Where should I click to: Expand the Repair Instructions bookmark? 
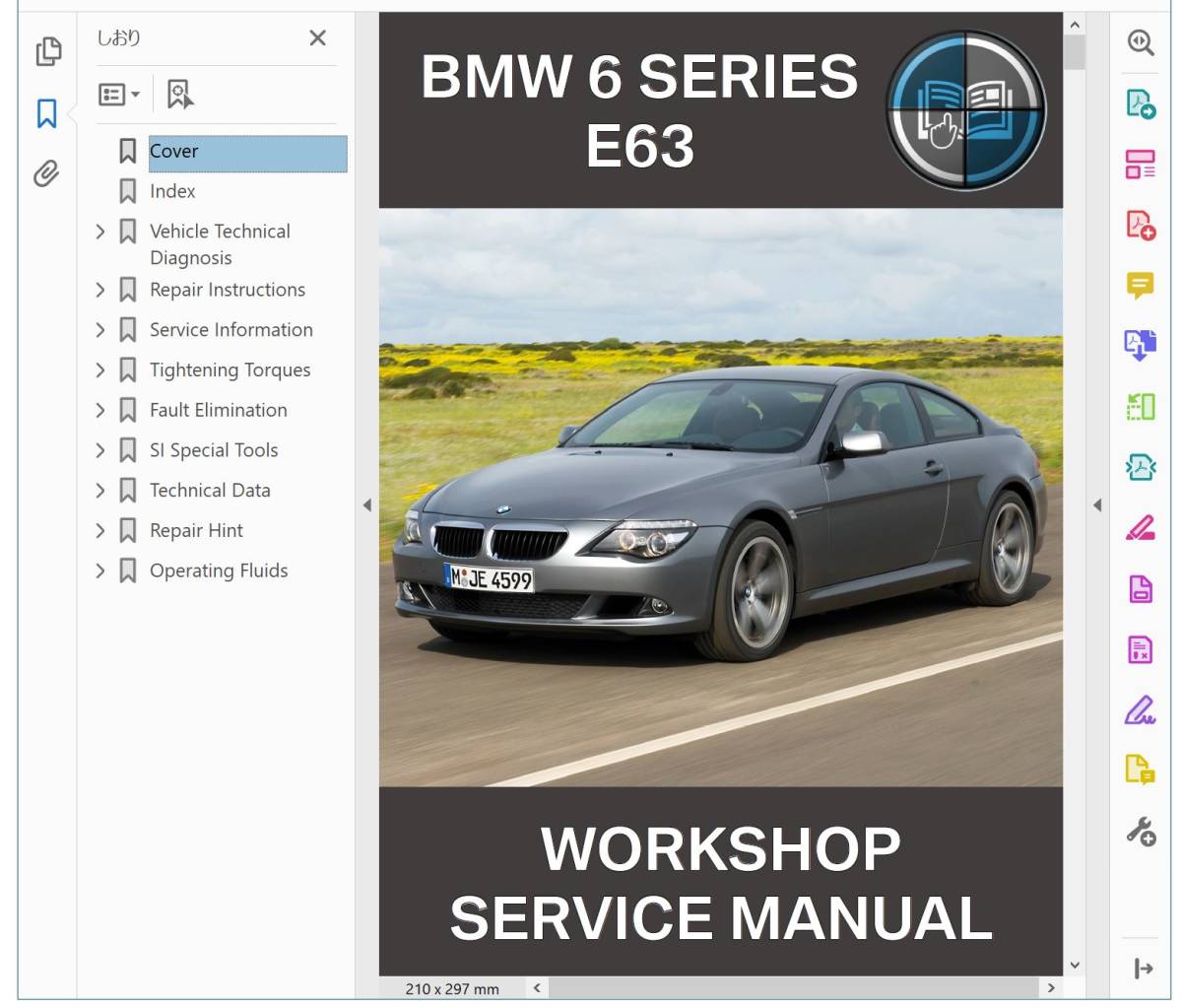(x=100, y=290)
